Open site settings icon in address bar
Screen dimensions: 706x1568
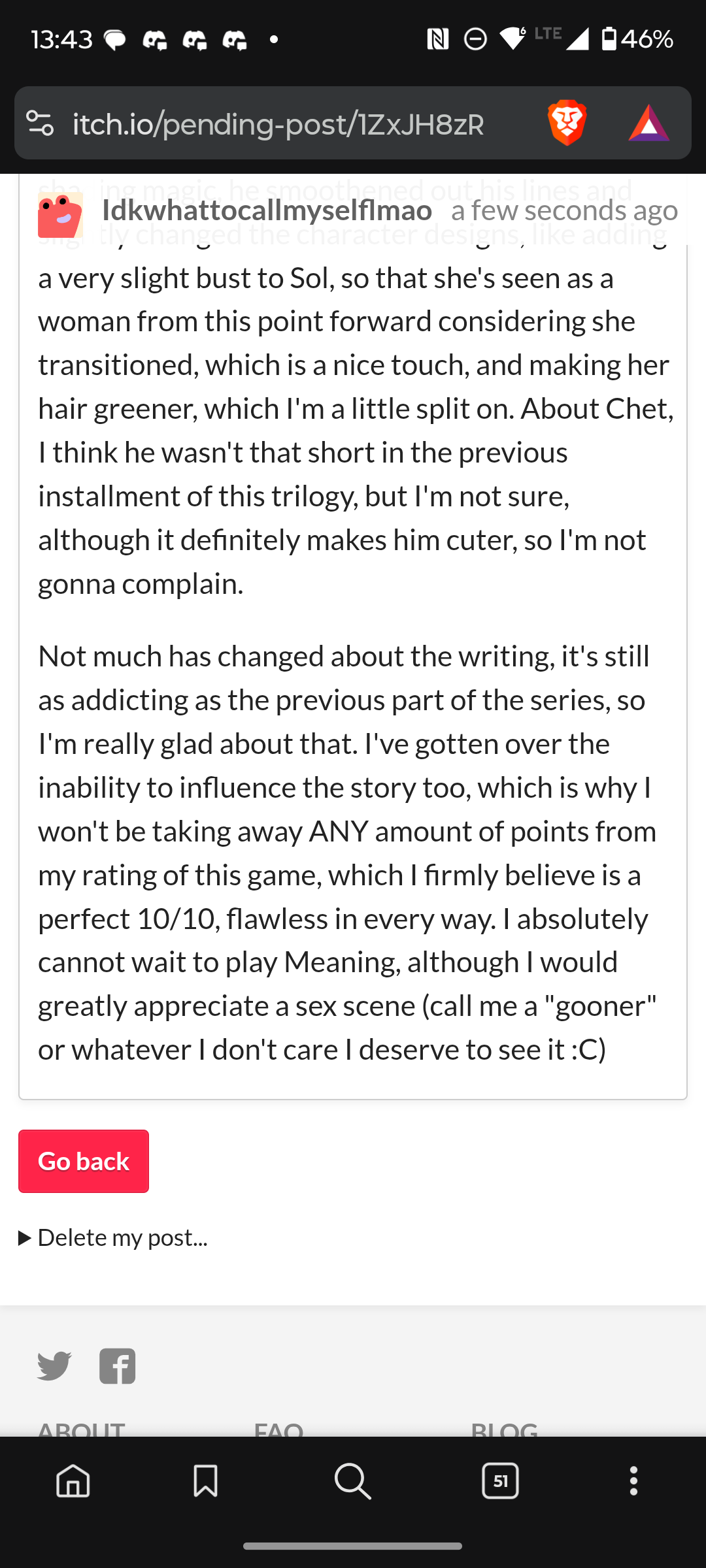[40, 123]
